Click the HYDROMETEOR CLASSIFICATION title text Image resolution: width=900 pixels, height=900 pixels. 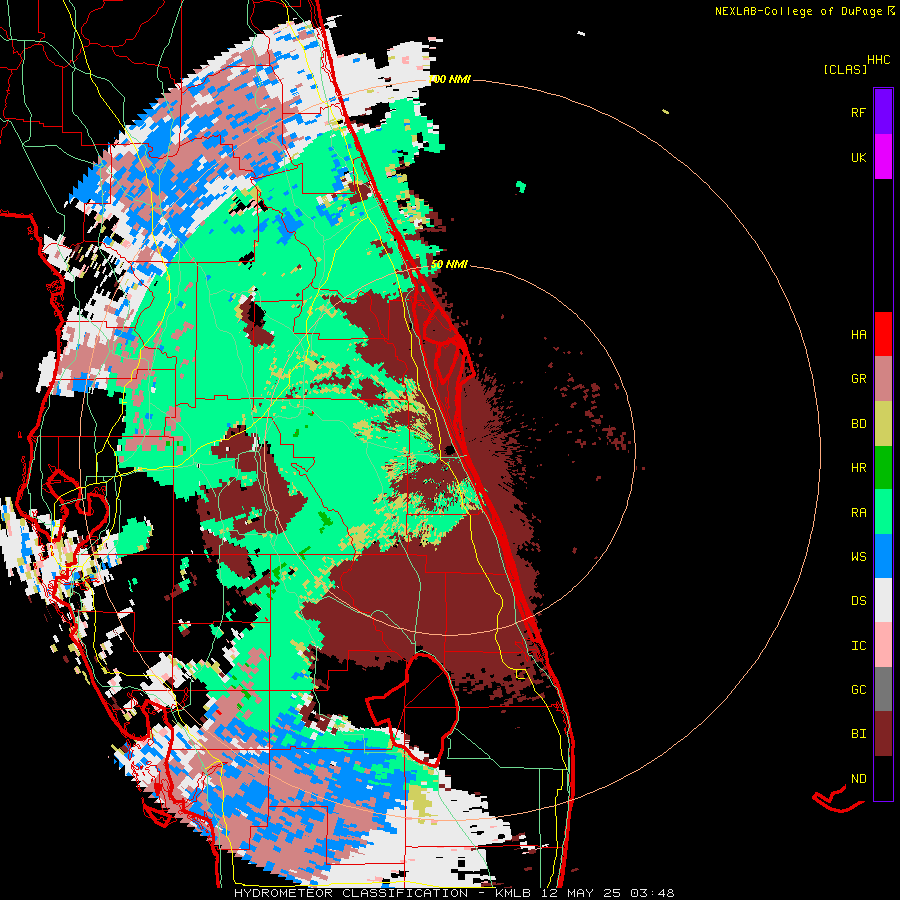point(351,893)
